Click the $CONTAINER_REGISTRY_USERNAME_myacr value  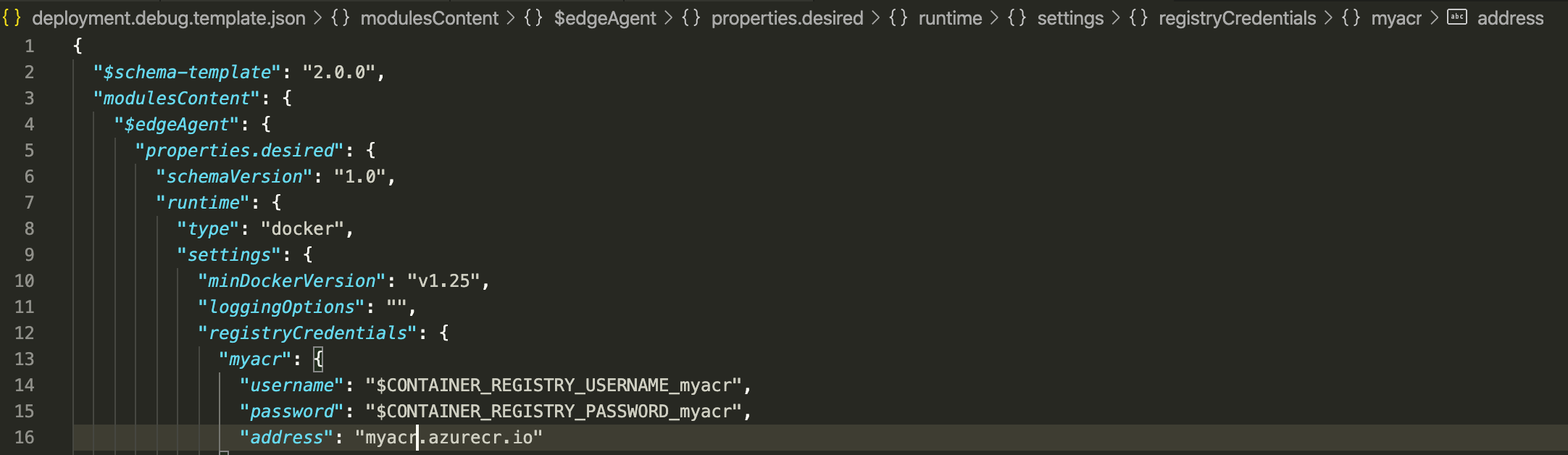pyautogui.click(x=554, y=385)
